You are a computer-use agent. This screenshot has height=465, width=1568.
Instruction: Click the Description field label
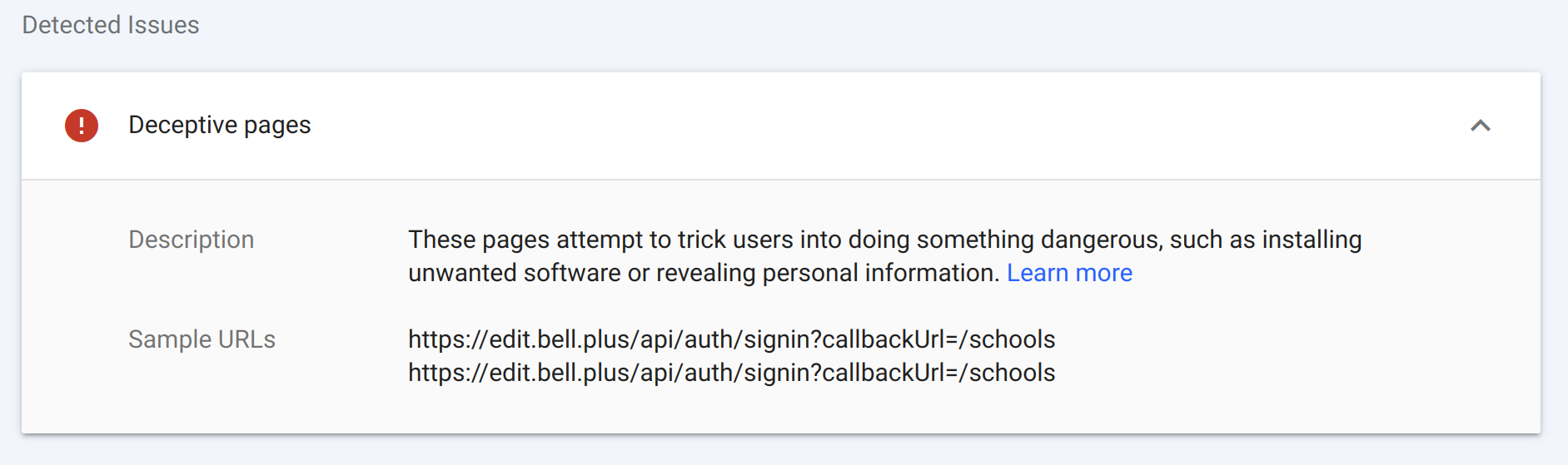(x=192, y=240)
